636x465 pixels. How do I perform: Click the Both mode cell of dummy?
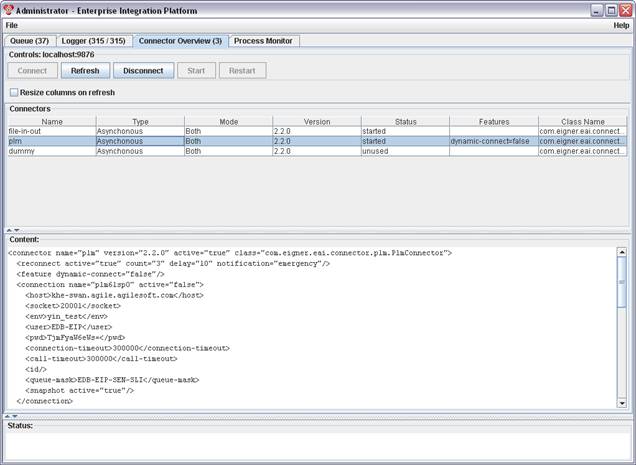(x=229, y=151)
